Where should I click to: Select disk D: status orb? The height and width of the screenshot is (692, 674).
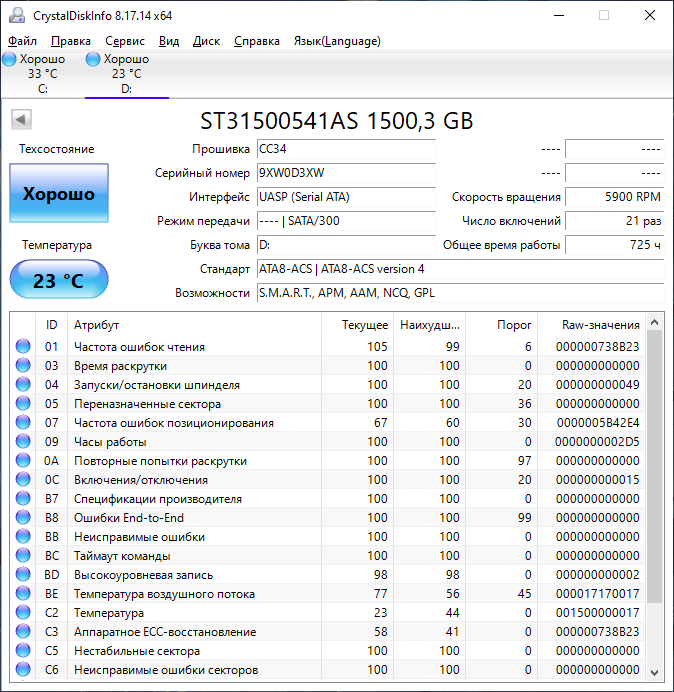click(93, 60)
